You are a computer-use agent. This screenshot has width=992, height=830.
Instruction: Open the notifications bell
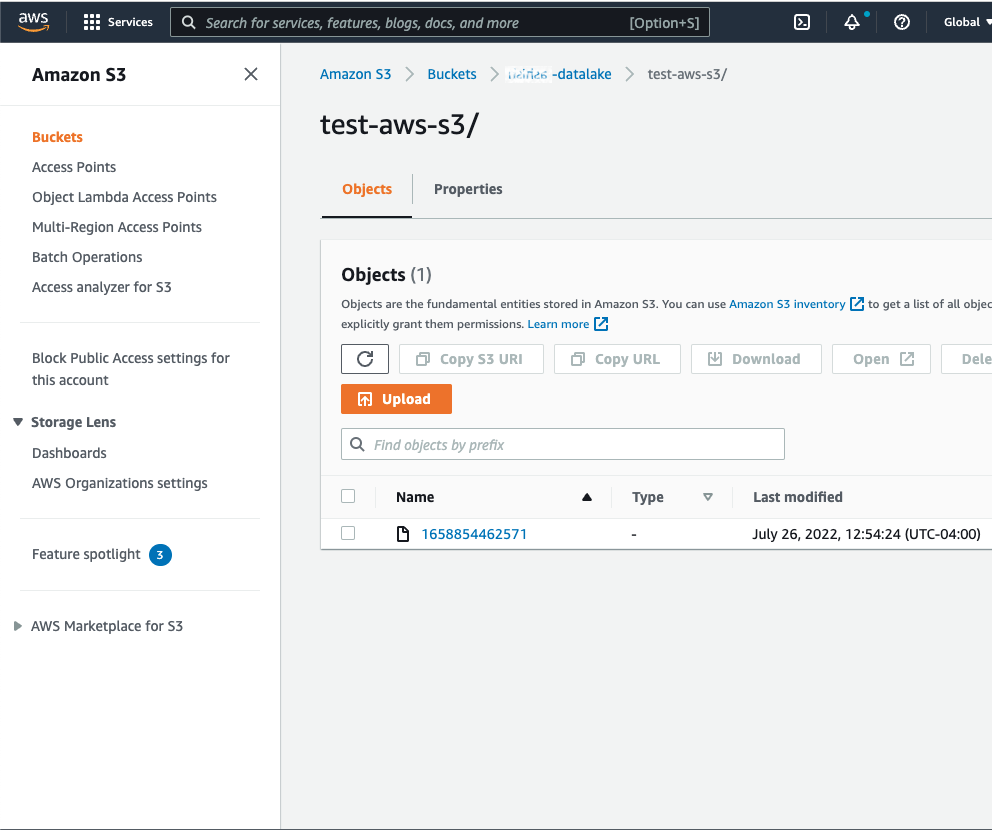click(852, 22)
